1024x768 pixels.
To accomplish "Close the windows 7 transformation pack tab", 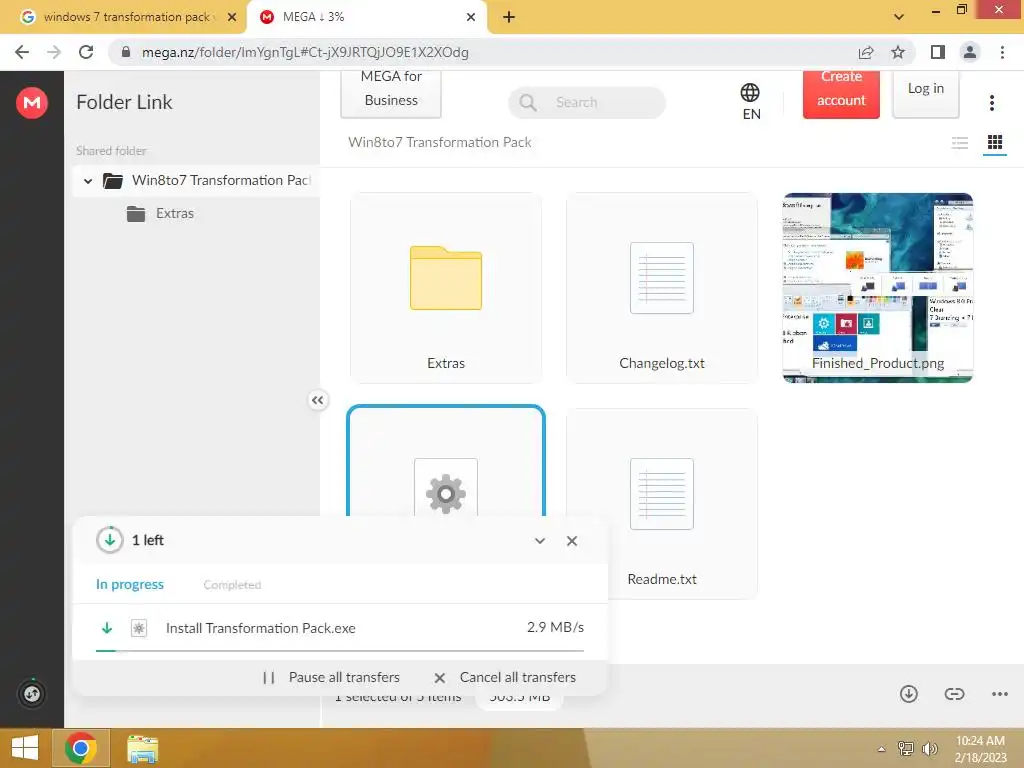I will (x=231, y=17).
